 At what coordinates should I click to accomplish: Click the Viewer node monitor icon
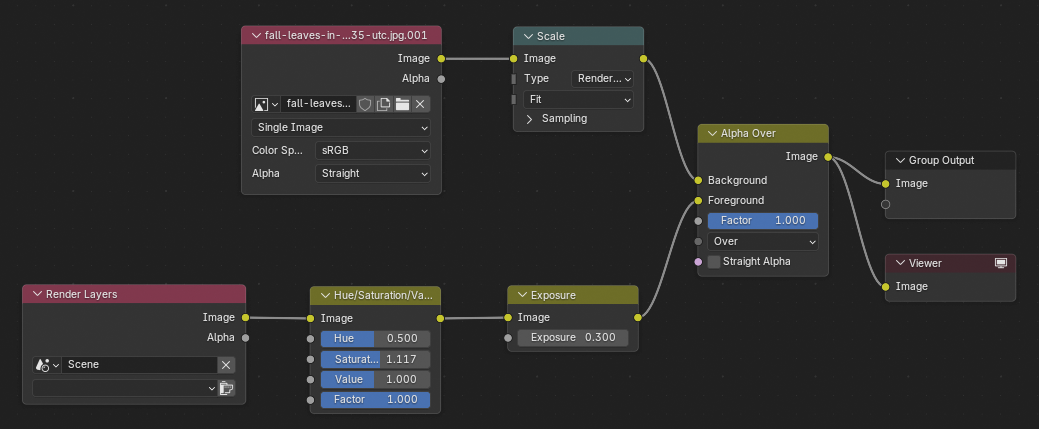pos(1000,263)
